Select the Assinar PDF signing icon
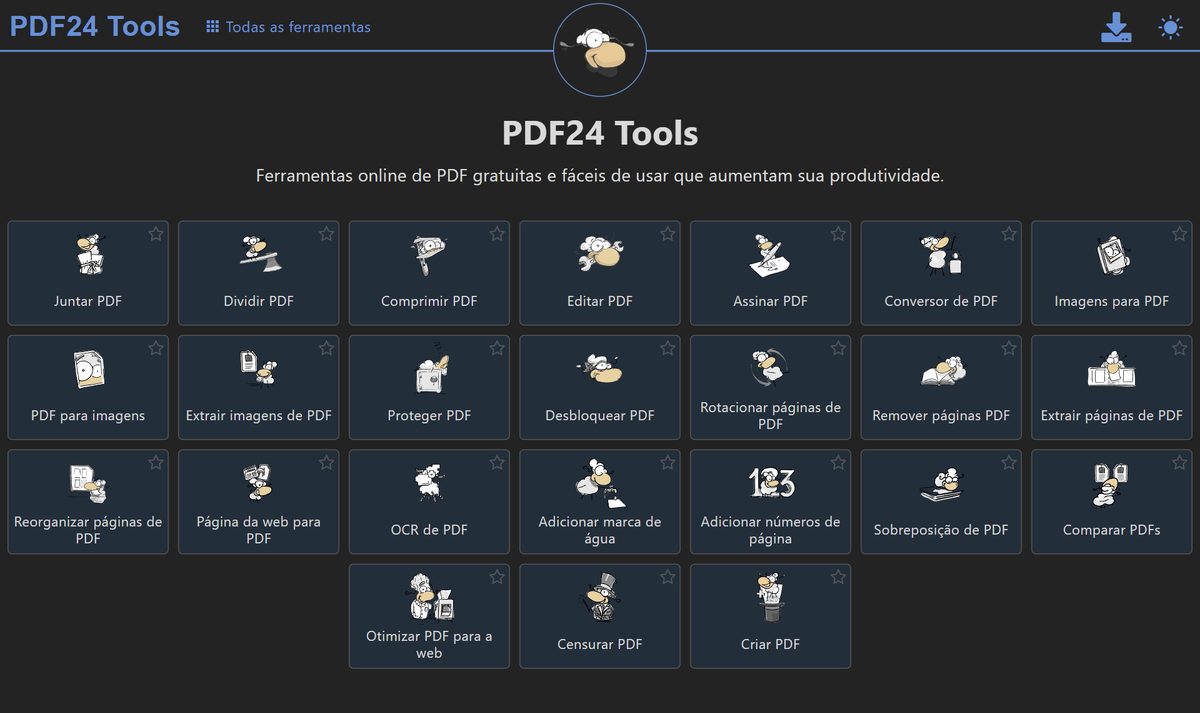The width and height of the screenshot is (1200, 713). coord(770,256)
